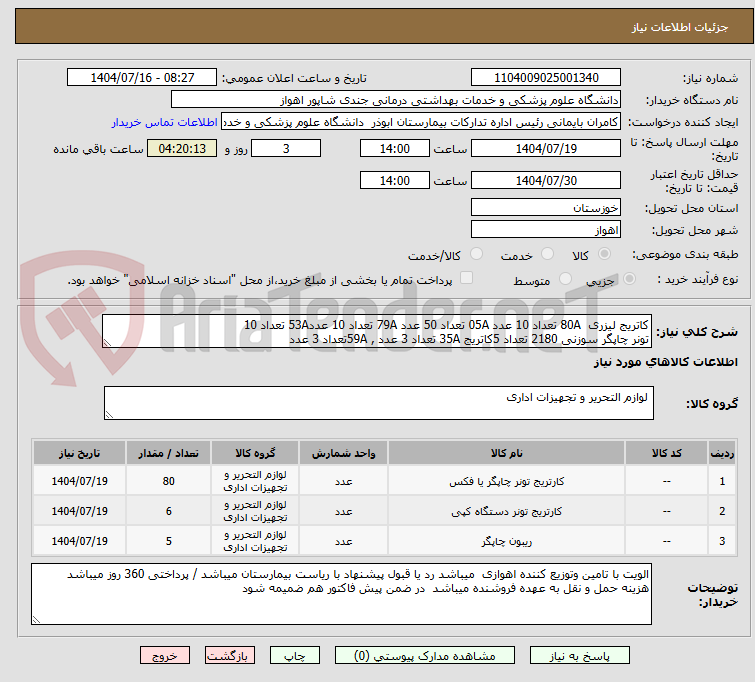Open اطلاعات تماس خریدار link

165,122
